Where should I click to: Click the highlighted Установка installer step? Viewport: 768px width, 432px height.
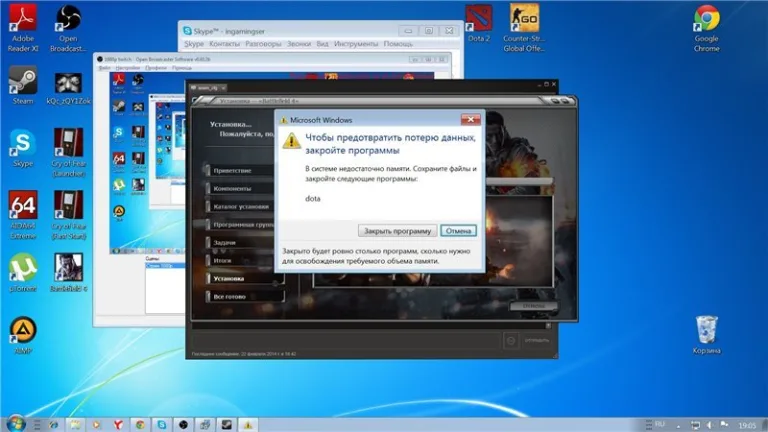[245, 278]
